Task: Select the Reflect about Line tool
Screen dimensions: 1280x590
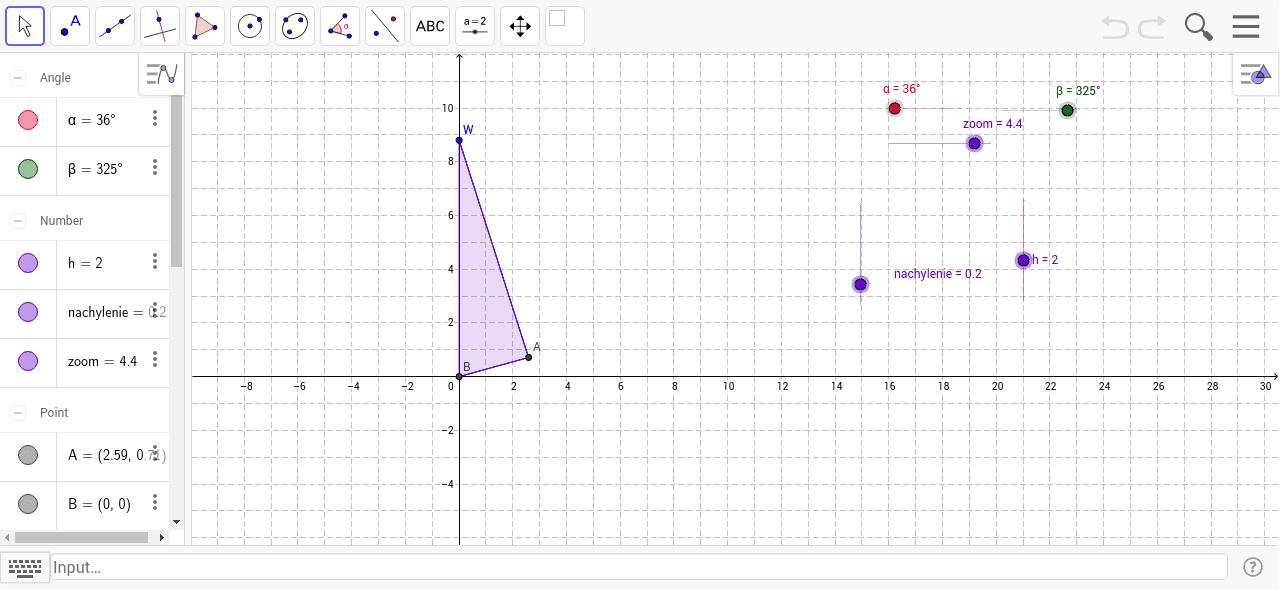Action: pyautogui.click(x=385, y=26)
